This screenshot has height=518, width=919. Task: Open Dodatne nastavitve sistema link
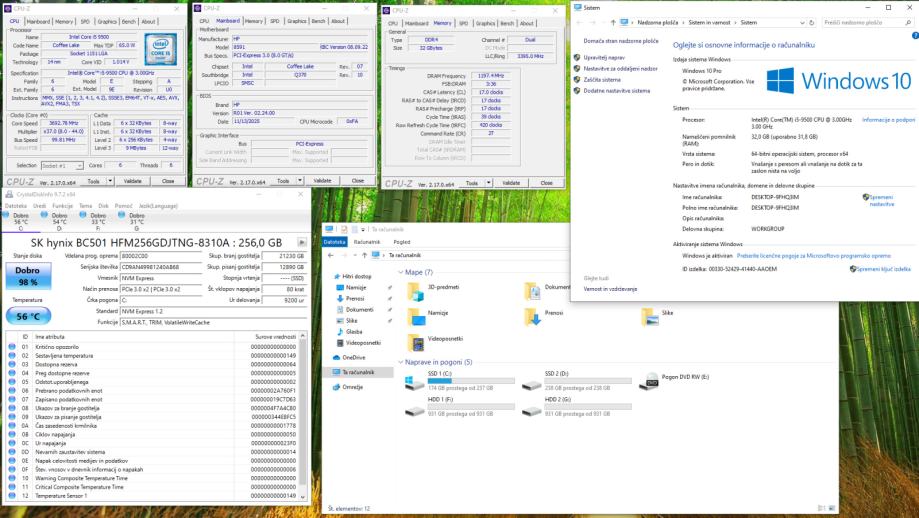pyautogui.click(x=617, y=91)
